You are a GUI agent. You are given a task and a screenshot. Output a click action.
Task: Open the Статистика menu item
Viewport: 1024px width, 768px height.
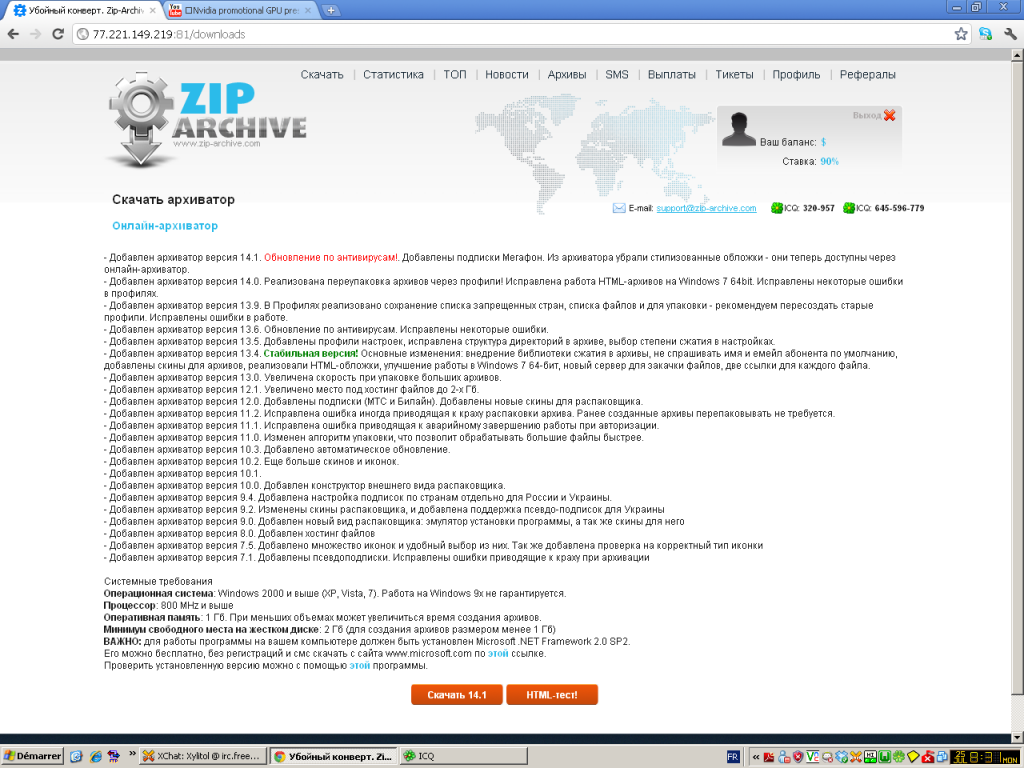click(x=393, y=74)
